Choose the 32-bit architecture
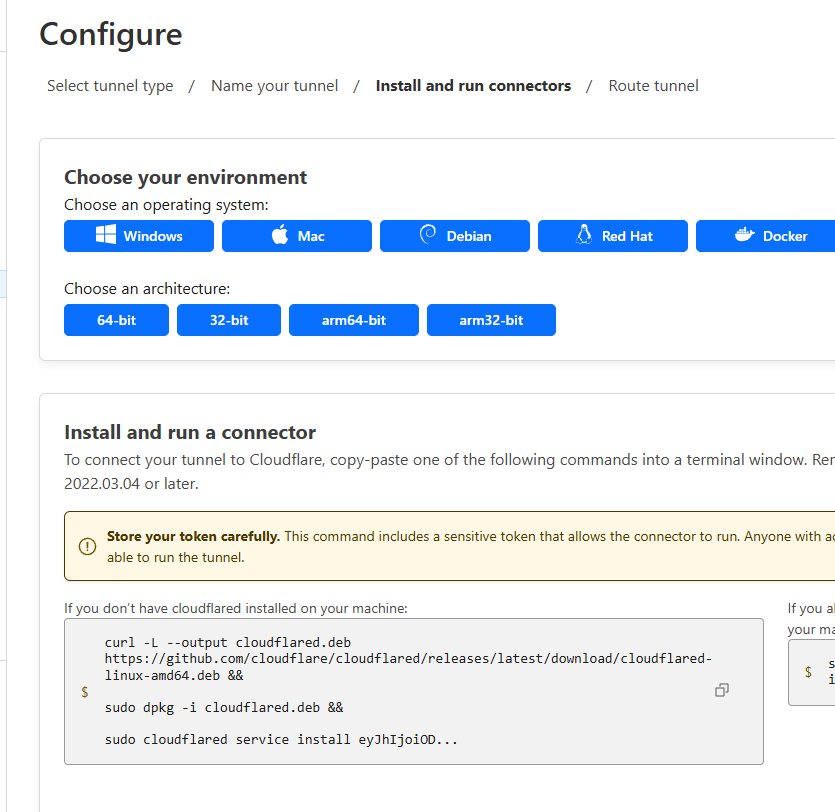This screenshot has width=835, height=812. (x=229, y=320)
